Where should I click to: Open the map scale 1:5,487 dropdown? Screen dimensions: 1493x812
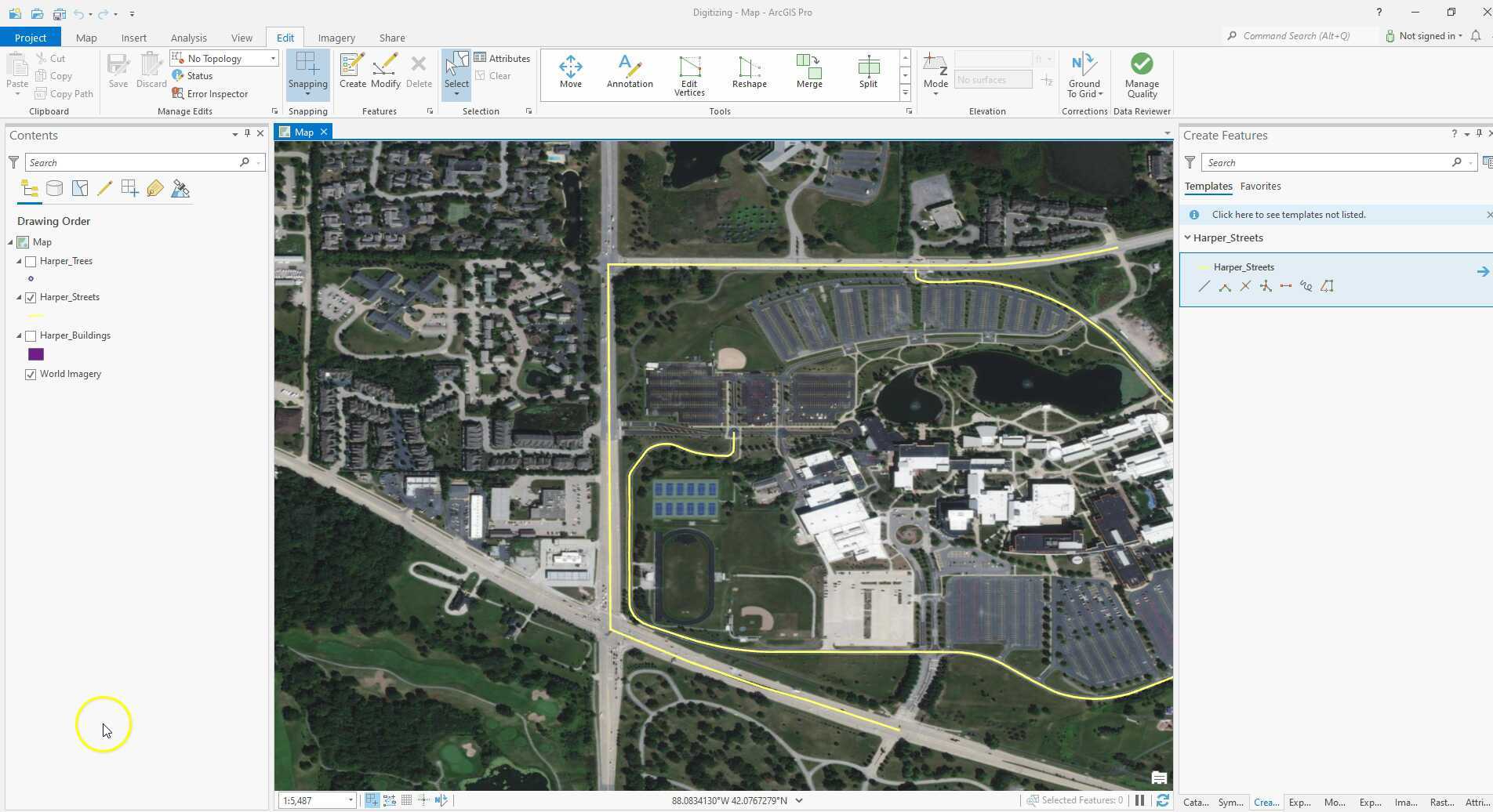(x=350, y=801)
